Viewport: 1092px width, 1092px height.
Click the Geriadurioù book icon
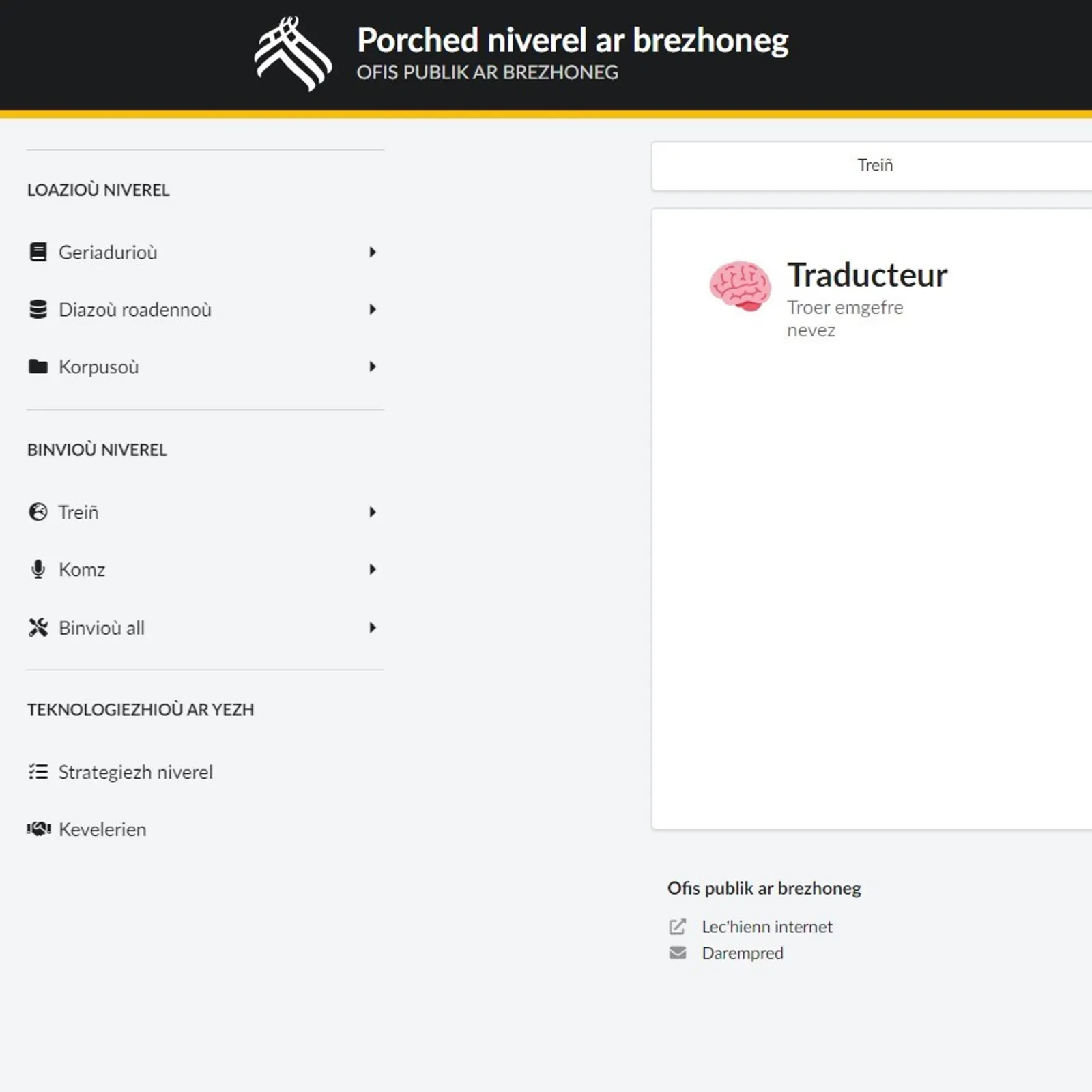(x=38, y=253)
